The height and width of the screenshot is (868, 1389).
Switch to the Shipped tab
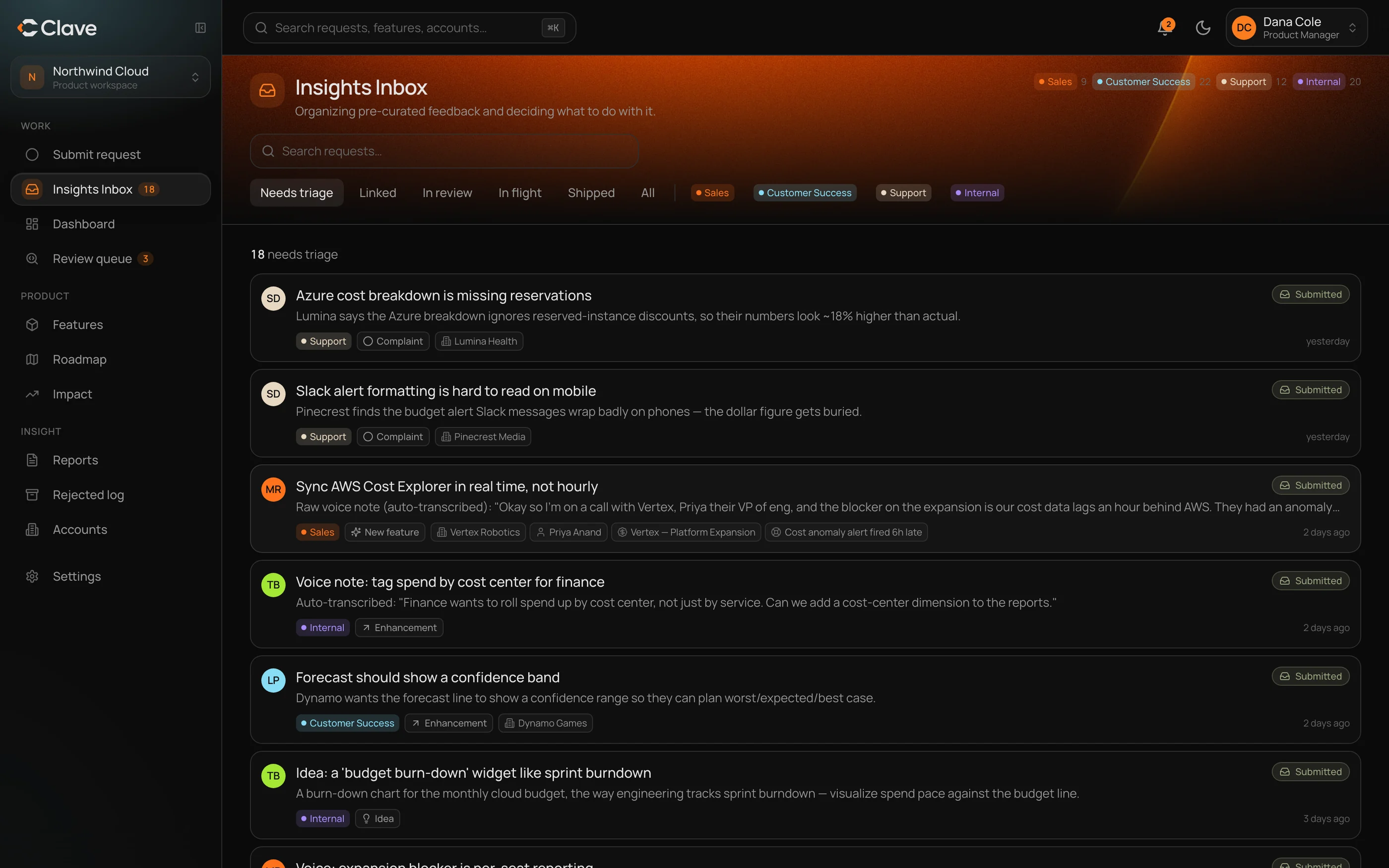[x=591, y=193]
